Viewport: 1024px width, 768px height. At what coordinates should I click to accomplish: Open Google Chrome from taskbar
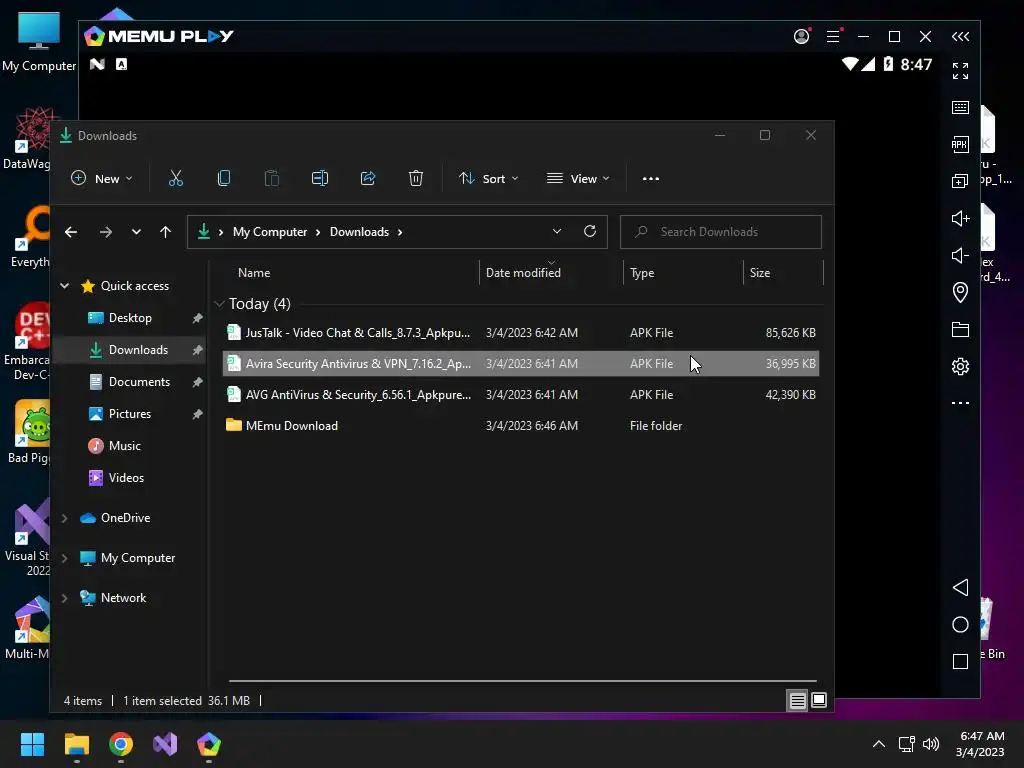pos(121,744)
